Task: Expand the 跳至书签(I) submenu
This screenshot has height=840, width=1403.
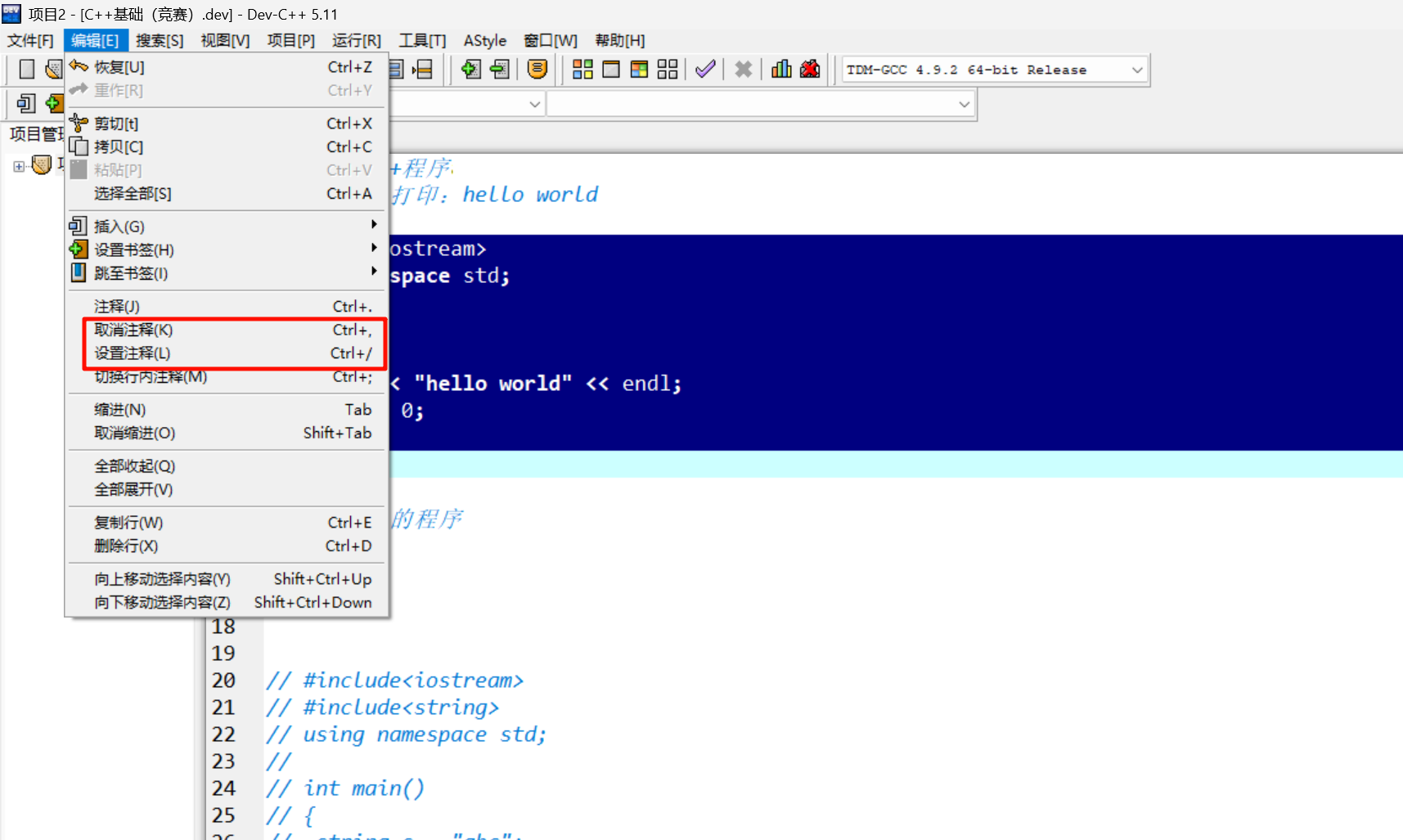Action: 226,273
